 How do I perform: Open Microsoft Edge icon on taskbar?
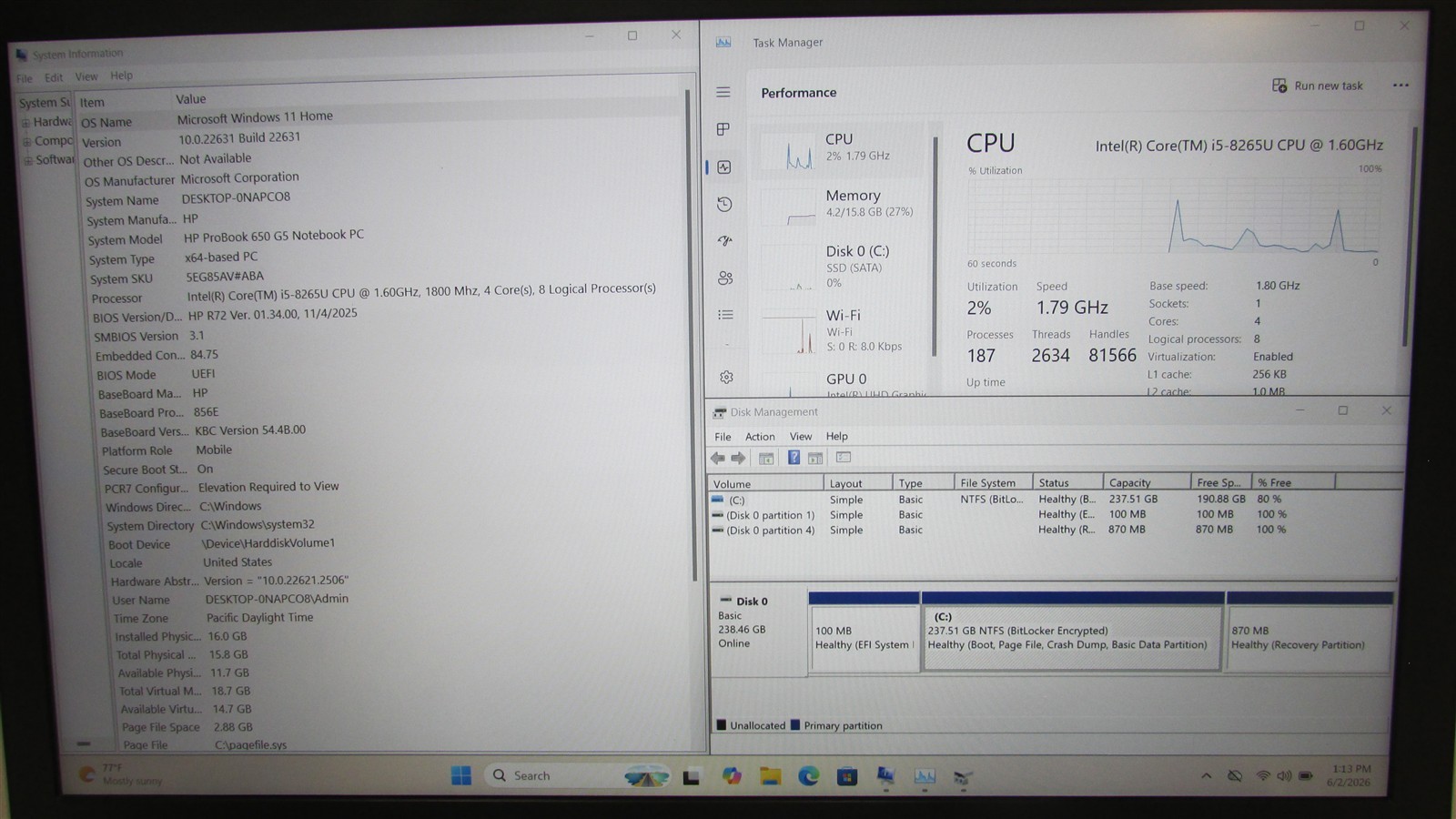(809, 776)
